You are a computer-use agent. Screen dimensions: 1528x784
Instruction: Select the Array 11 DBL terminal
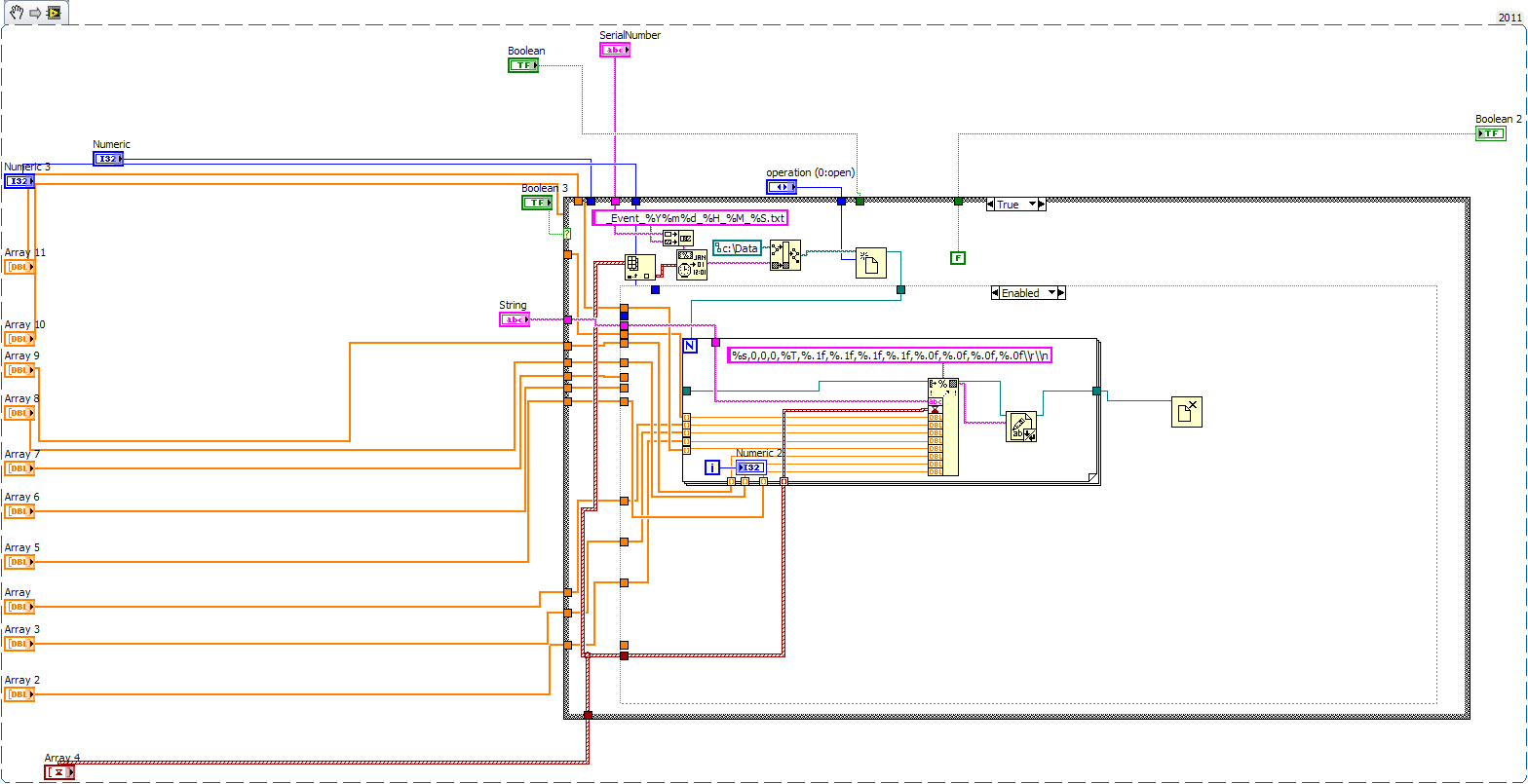pyautogui.click(x=19, y=267)
